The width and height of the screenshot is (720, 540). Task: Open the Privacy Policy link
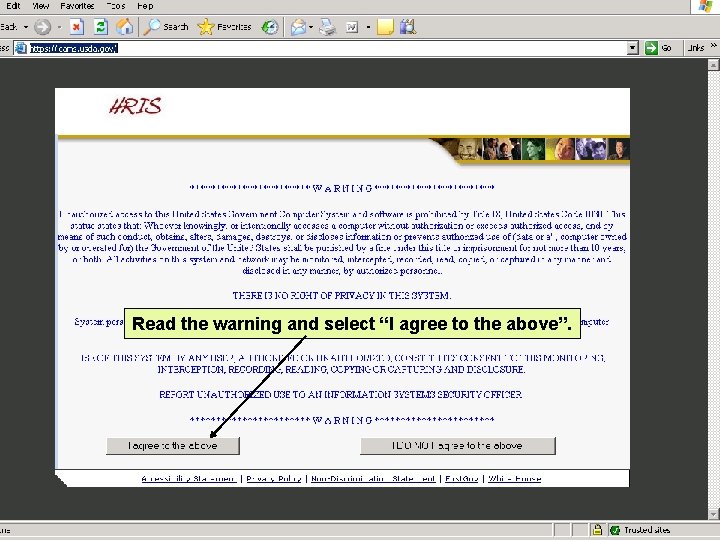coord(274,478)
